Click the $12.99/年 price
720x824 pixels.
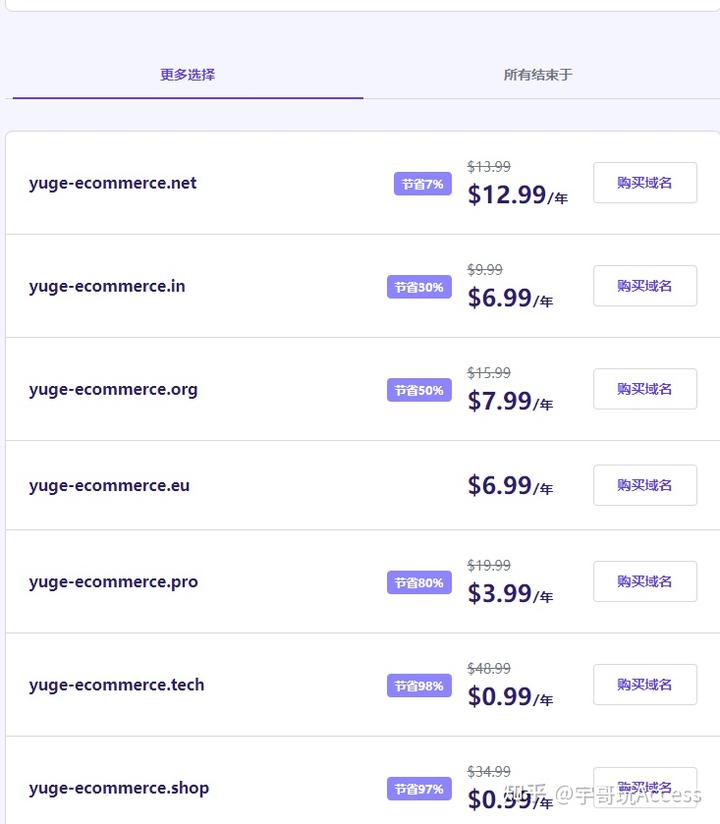point(518,195)
